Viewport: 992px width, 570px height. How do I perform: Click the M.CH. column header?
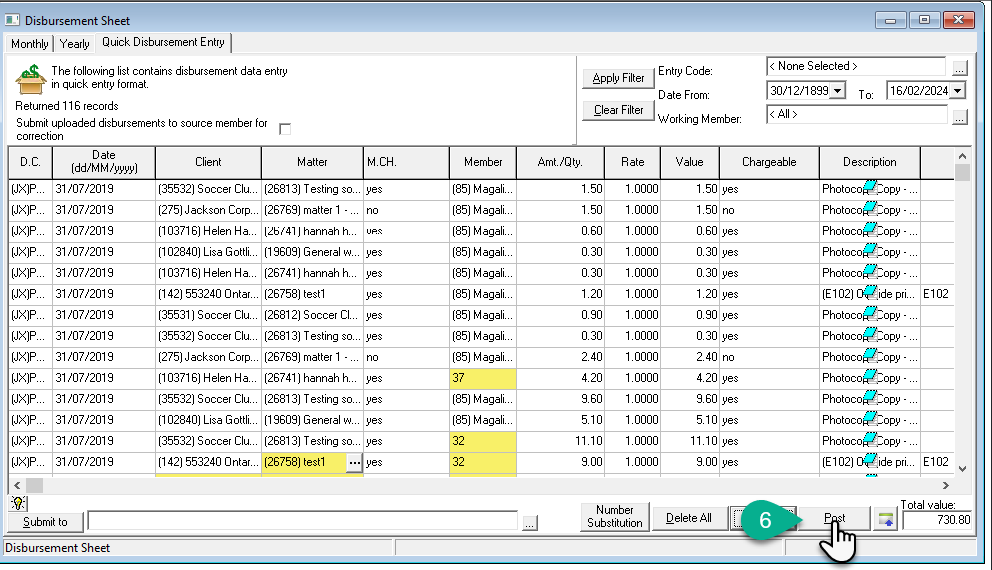[x=407, y=162]
